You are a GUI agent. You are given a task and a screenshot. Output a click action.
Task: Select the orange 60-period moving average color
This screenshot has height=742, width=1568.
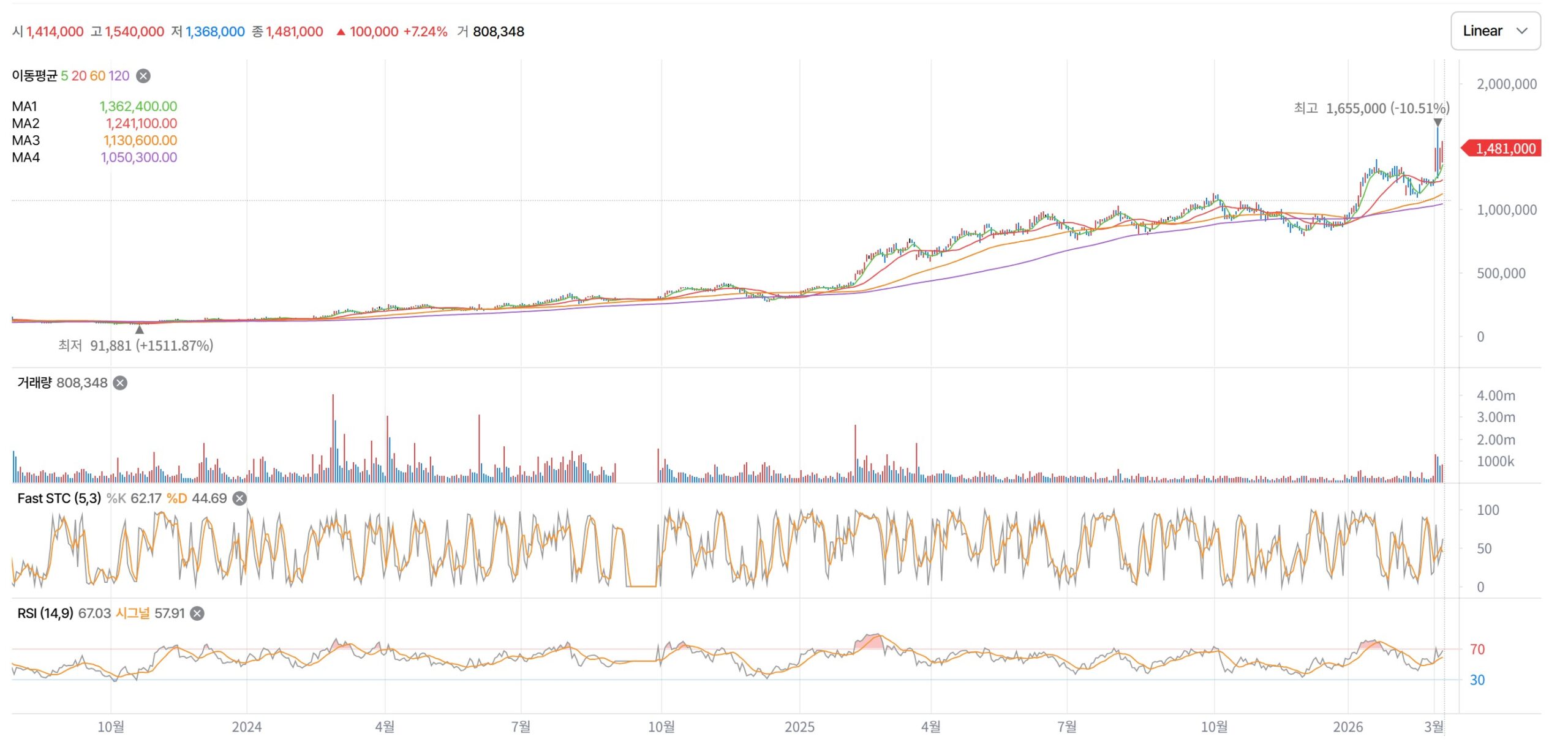(x=97, y=76)
